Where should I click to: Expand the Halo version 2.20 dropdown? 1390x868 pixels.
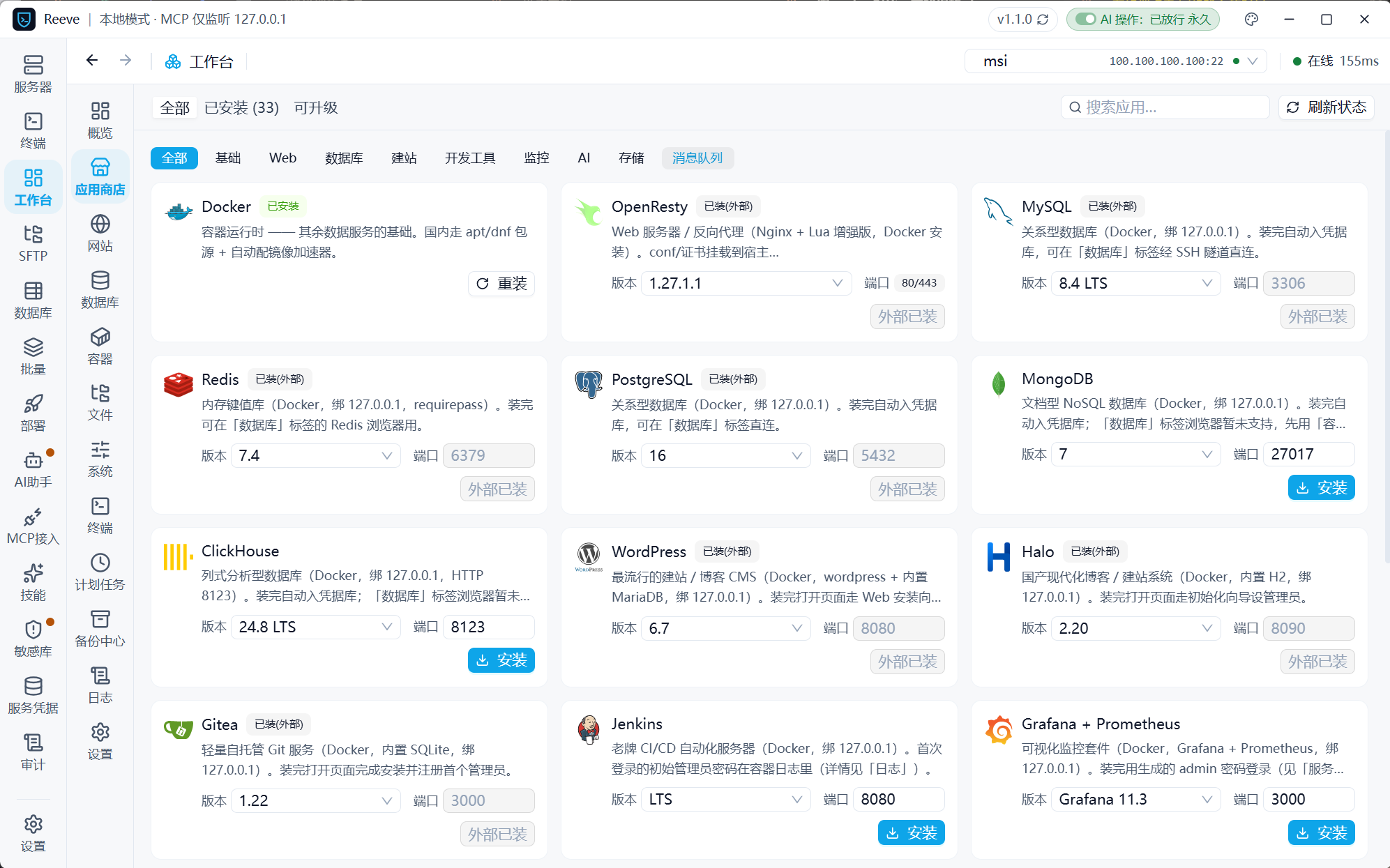click(x=1135, y=628)
